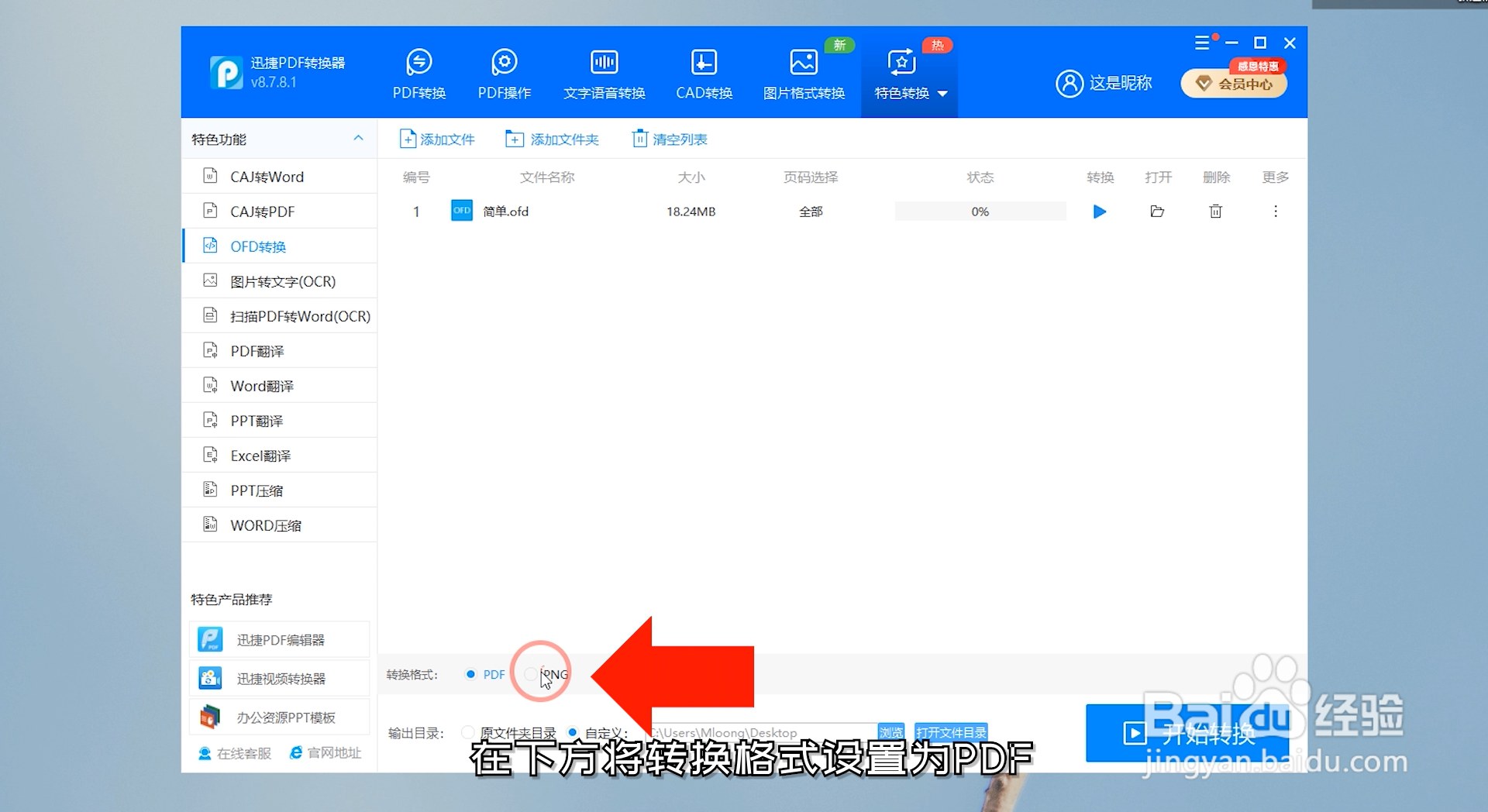This screenshot has width=1488, height=812.
Task: Select 图片转文字(OCR) in the sidebar
Action: pos(280,281)
